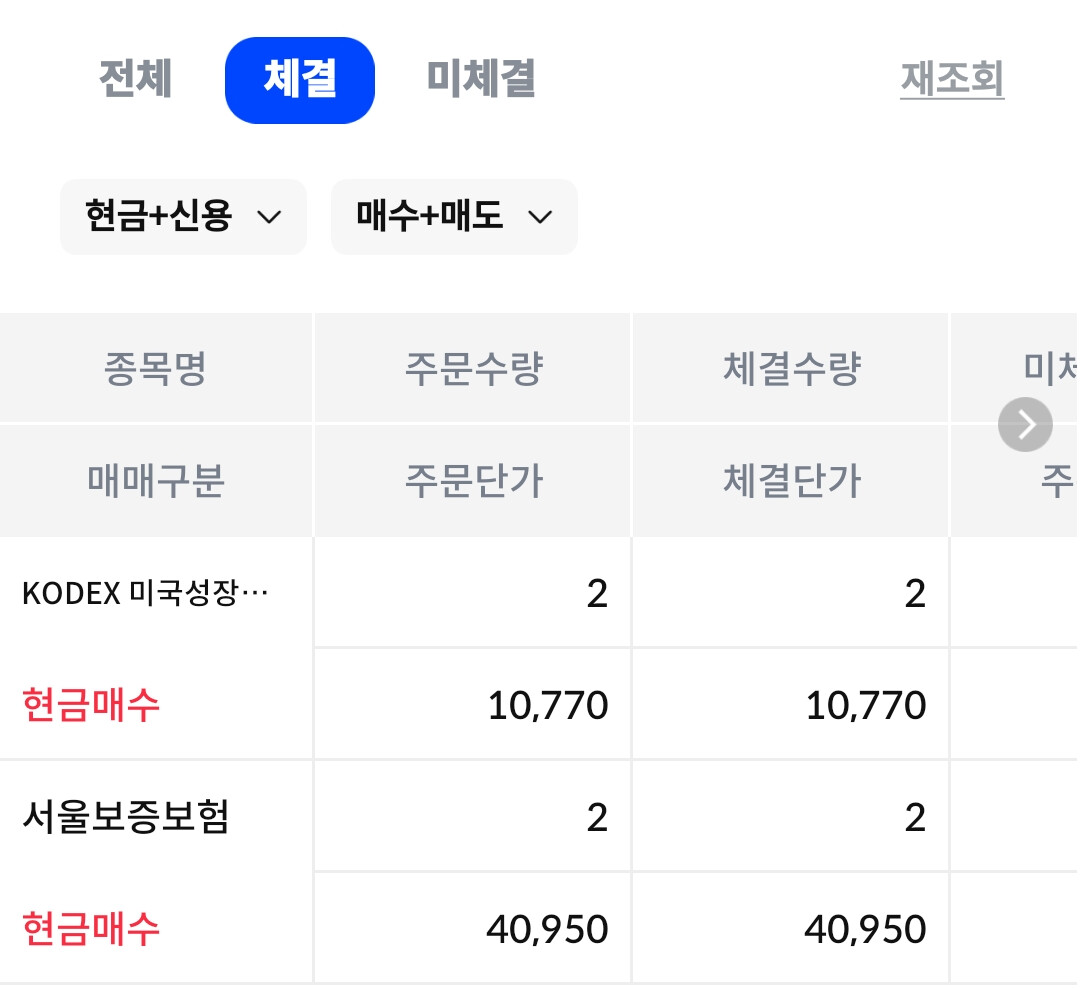The height and width of the screenshot is (988, 1080).
Task: Click 현금매수 label under 서울보증보험
Action: tap(91, 929)
